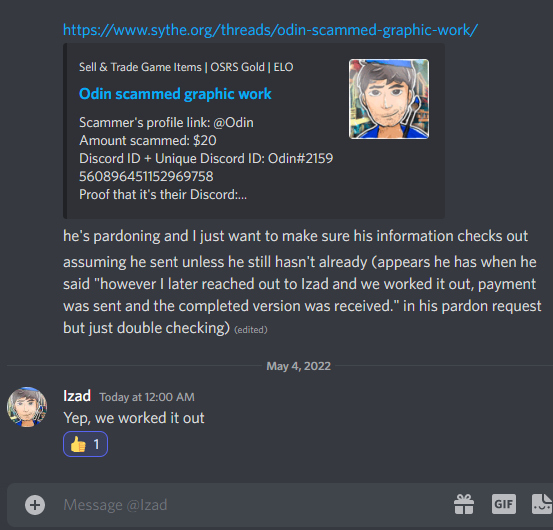Click the he's pardoning message text
The height and width of the screenshot is (530, 553).
296,236
